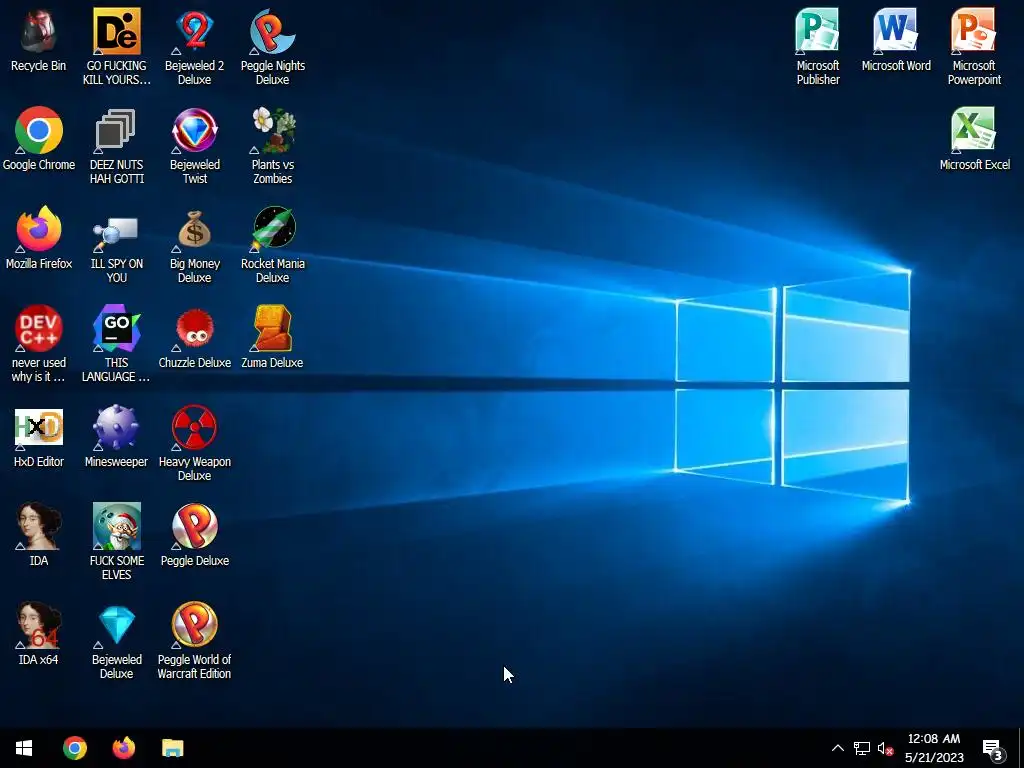Open the Windows Start menu
Image resolution: width=1024 pixels, height=768 pixels.
tap(24, 748)
